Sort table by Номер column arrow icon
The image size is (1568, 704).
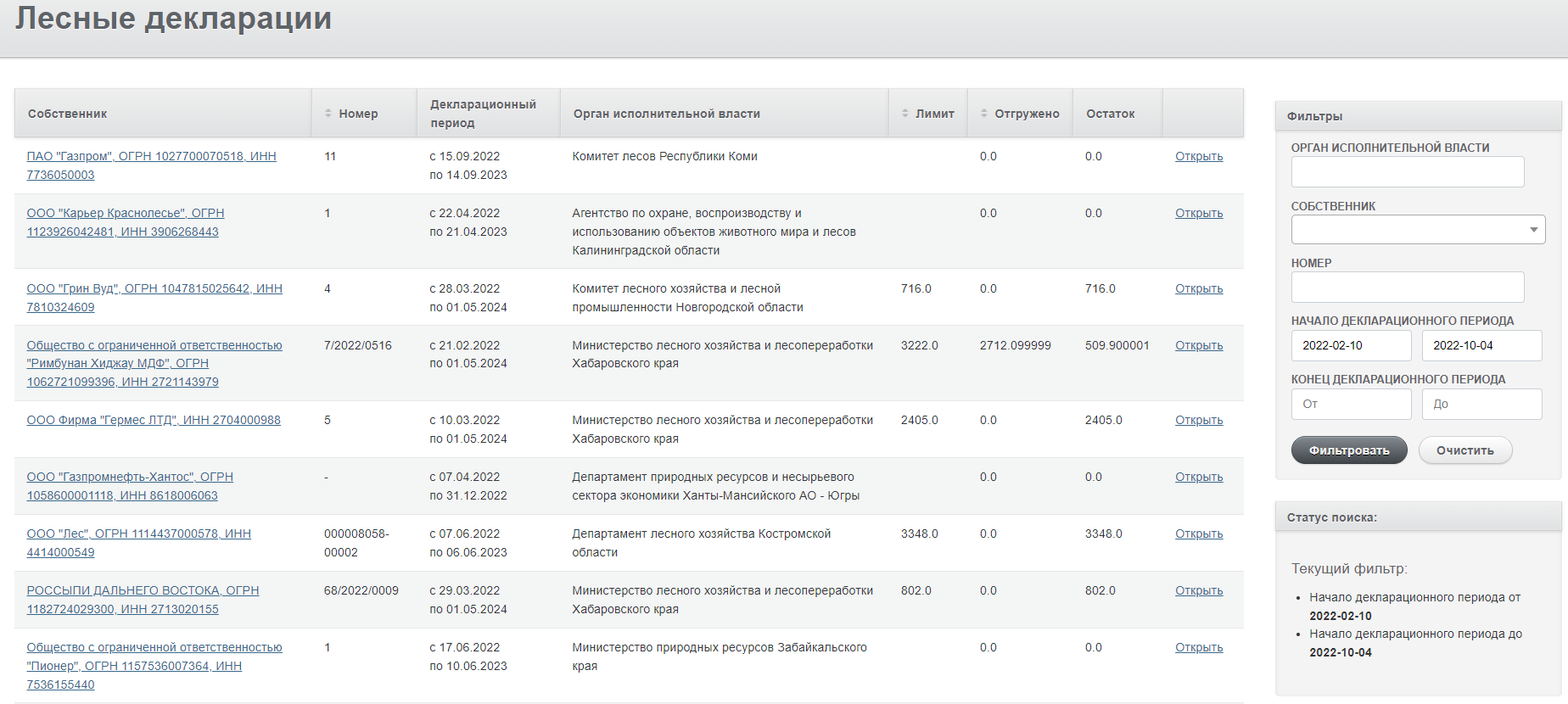[x=328, y=114]
